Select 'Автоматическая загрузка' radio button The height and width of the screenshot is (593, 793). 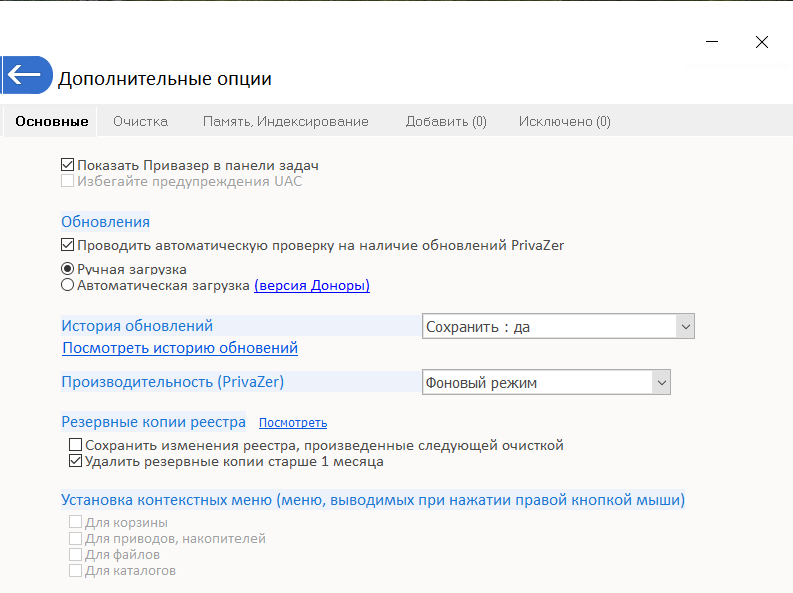[68, 285]
